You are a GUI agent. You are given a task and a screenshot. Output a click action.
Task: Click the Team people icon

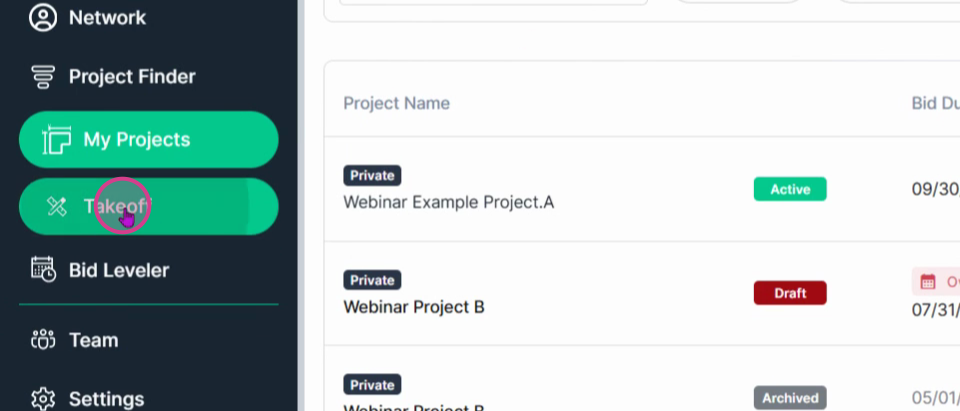pos(43,340)
